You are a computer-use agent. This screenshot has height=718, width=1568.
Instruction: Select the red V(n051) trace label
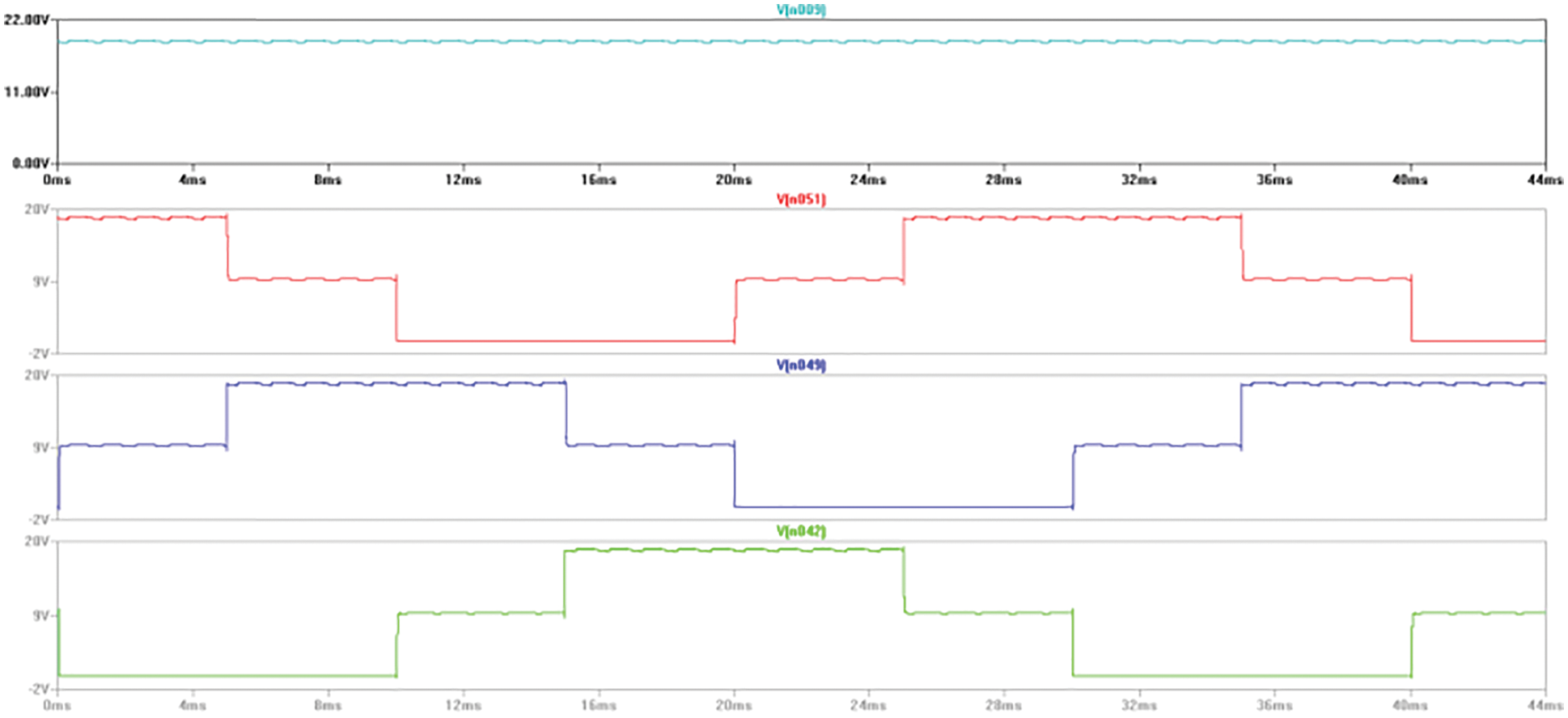tap(800, 199)
